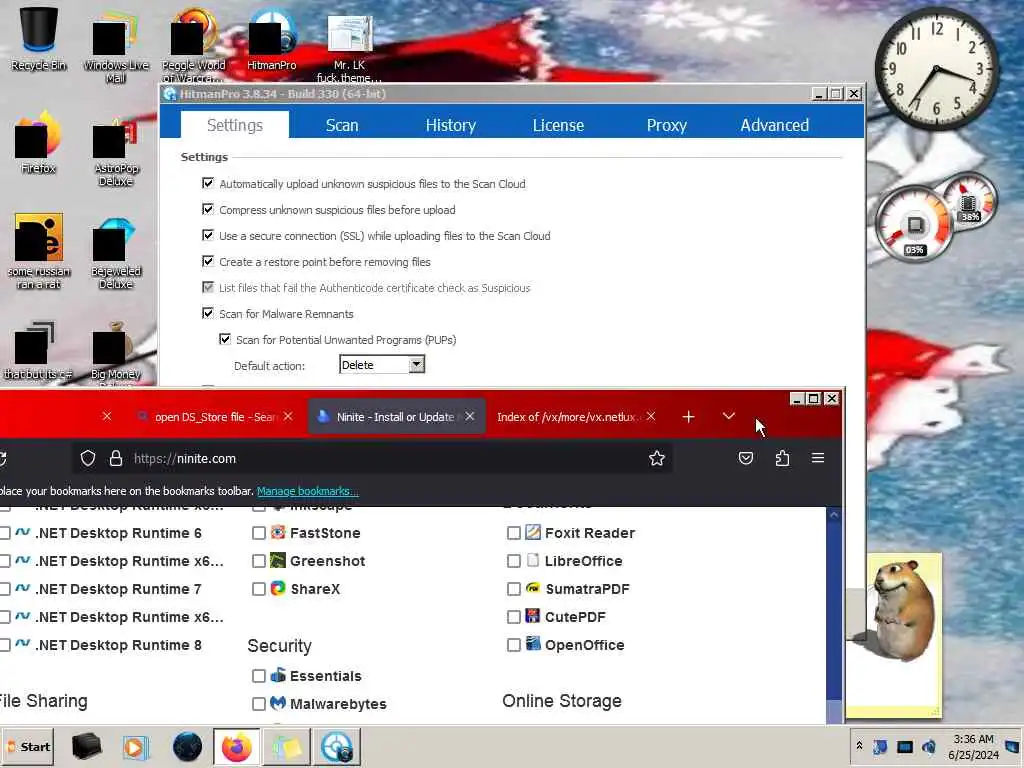The height and width of the screenshot is (768, 1024).
Task: Click the Firefox taskbar button
Action: pos(236,747)
